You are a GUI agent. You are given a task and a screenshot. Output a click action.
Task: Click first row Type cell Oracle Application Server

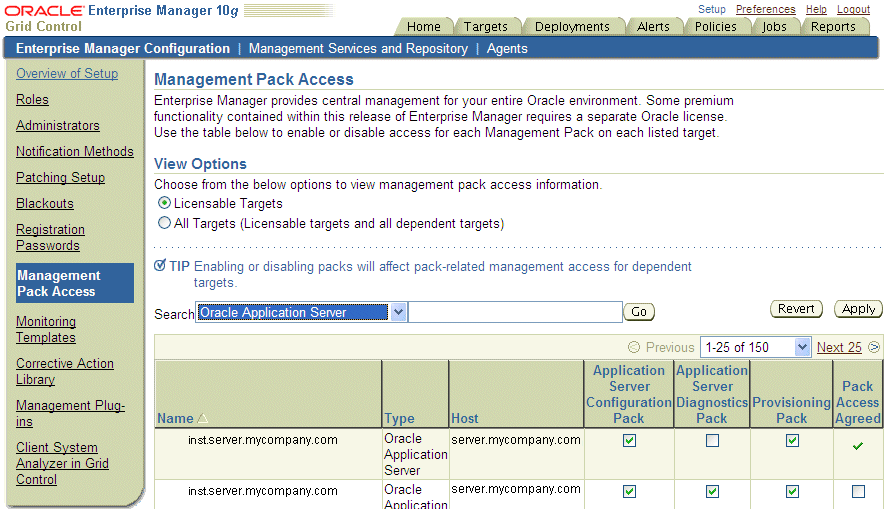point(416,454)
